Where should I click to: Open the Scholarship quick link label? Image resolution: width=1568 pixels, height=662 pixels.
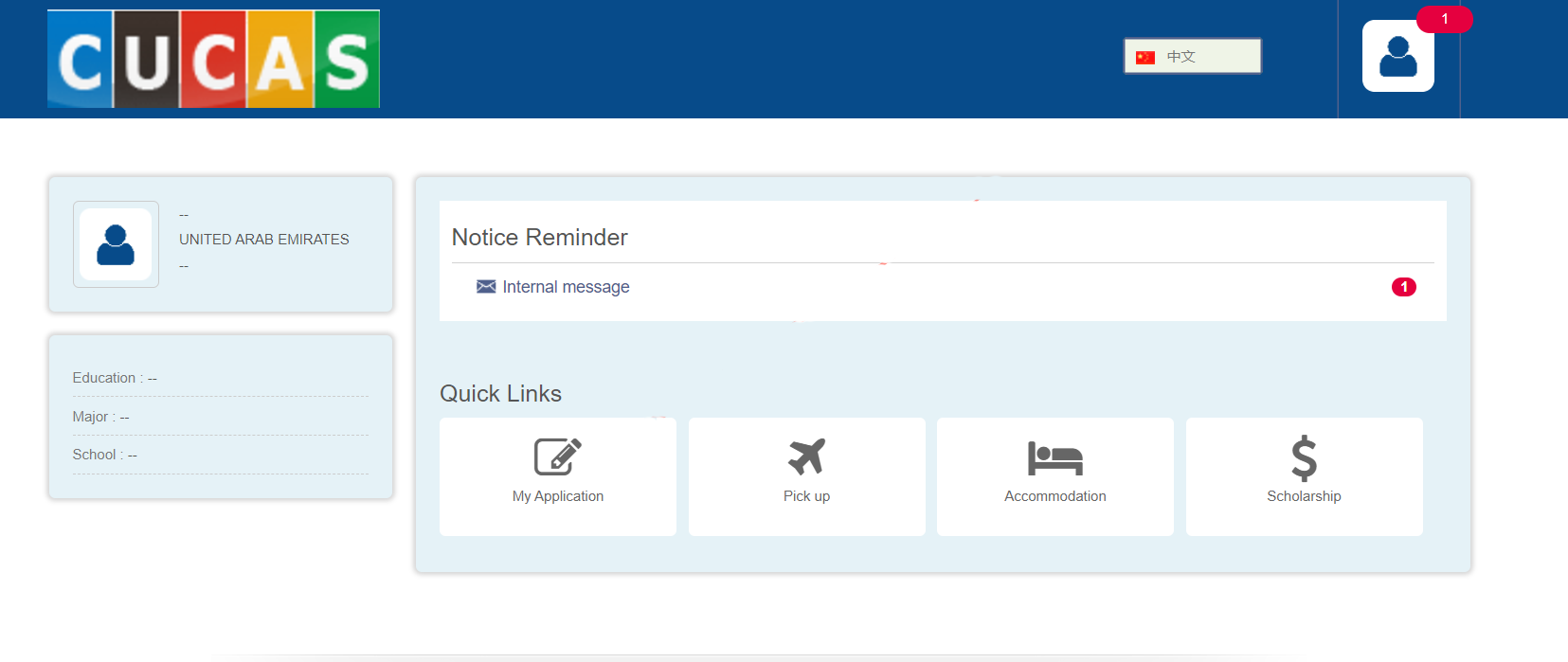click(x=1304, y=496)
